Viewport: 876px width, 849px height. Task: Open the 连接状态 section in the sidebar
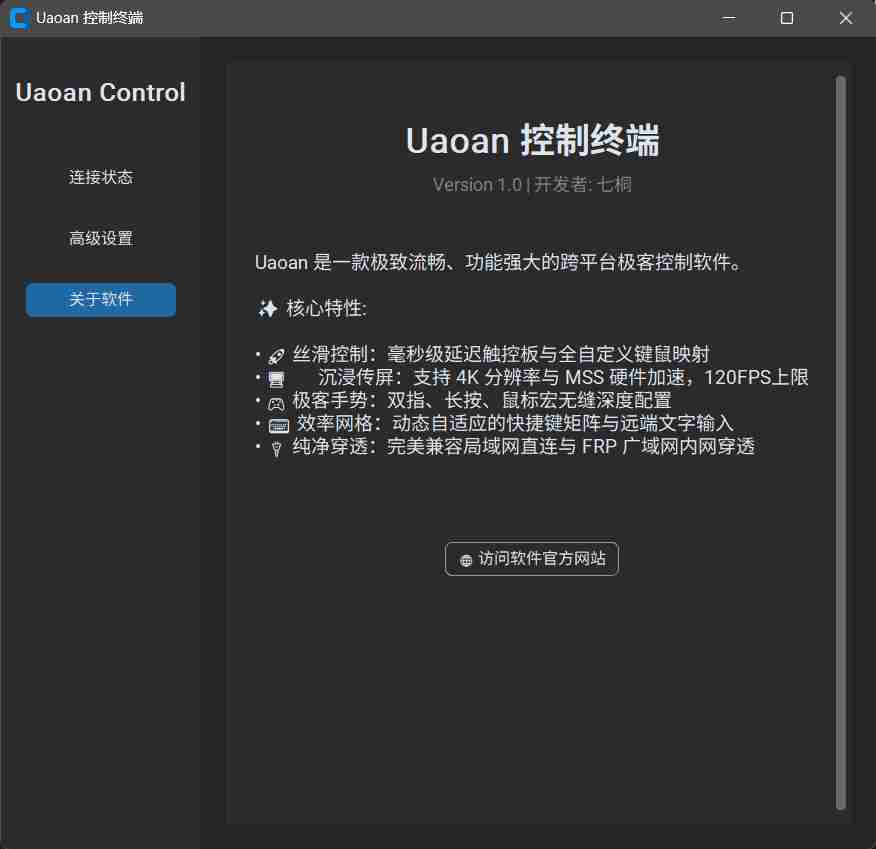click(100, 176)
